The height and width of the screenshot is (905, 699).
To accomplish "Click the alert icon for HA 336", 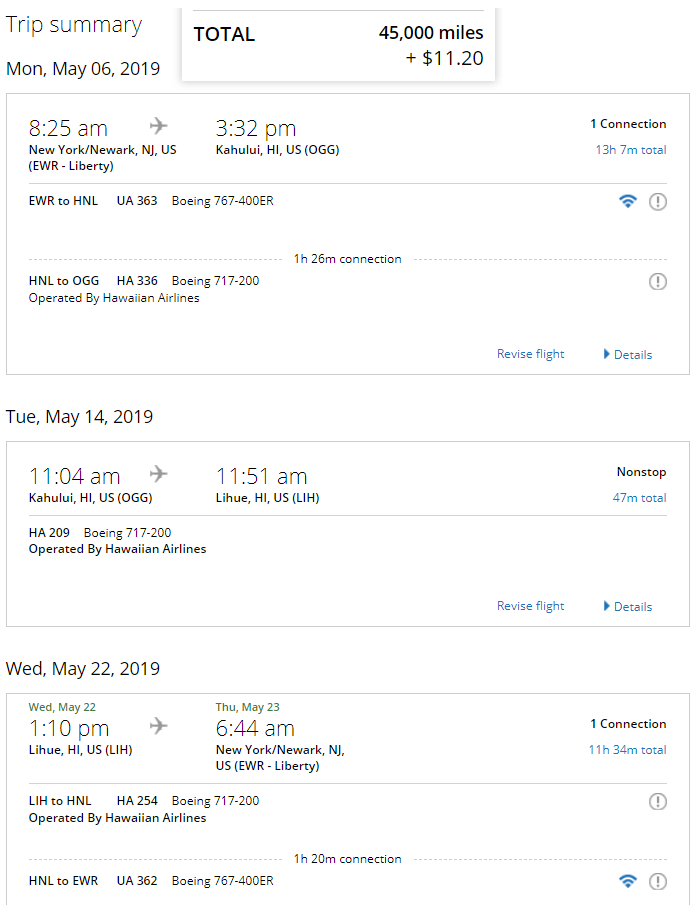I will coord(657,282).
